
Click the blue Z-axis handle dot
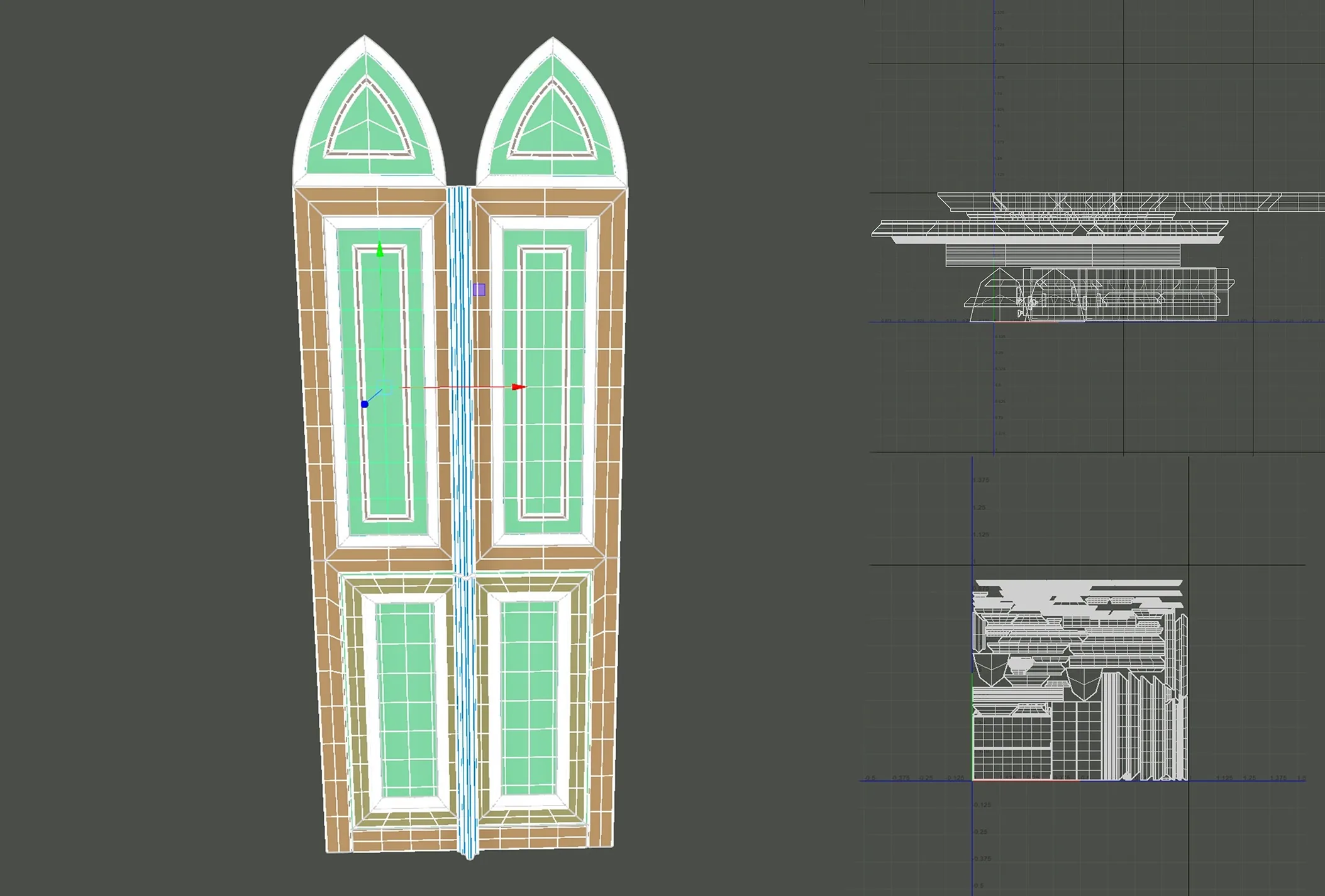coord(365,404)
